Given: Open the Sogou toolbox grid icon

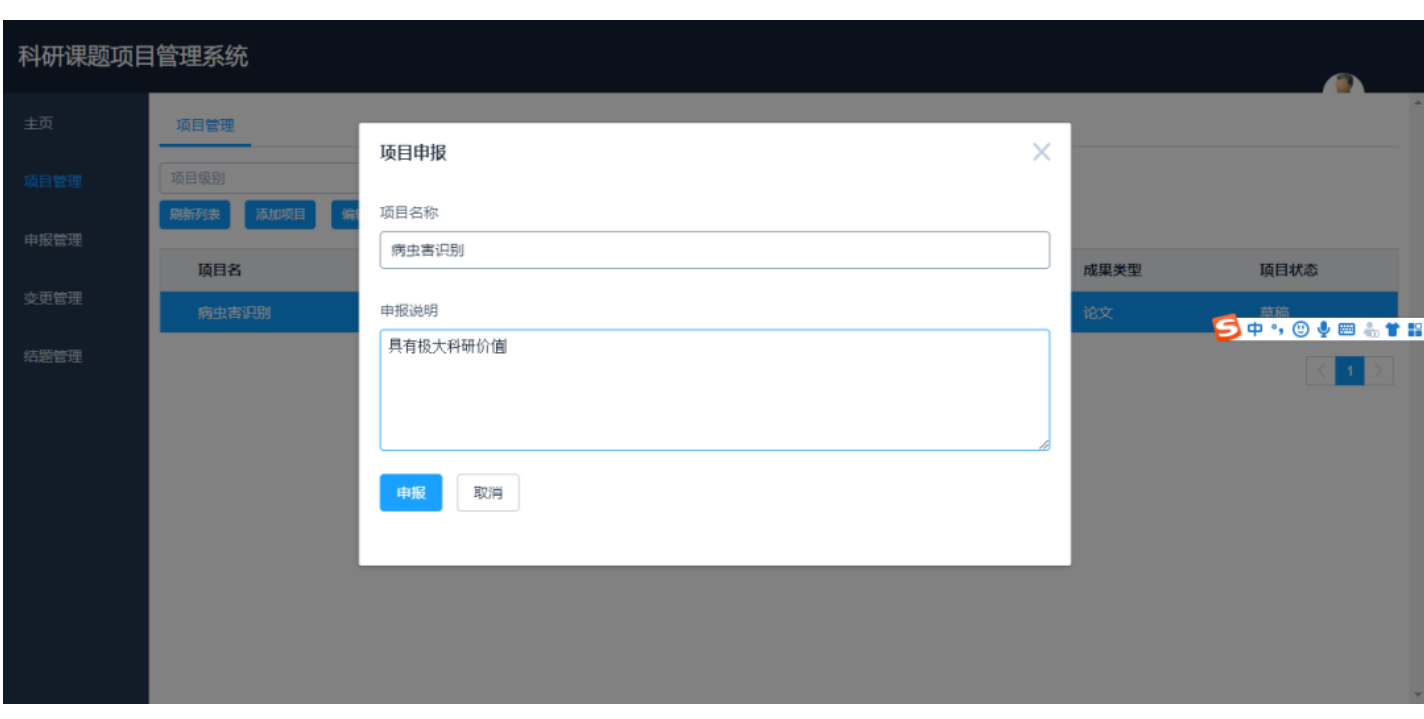Looking at the screenshot, I should (1414, 330).
